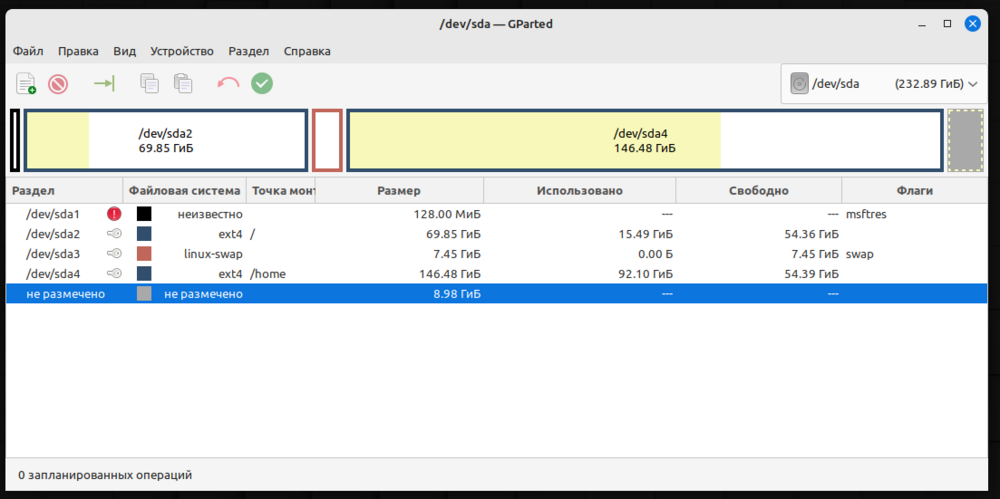
Task: Select the /dev/sda4 partition row name
Action: coord(53,274)
